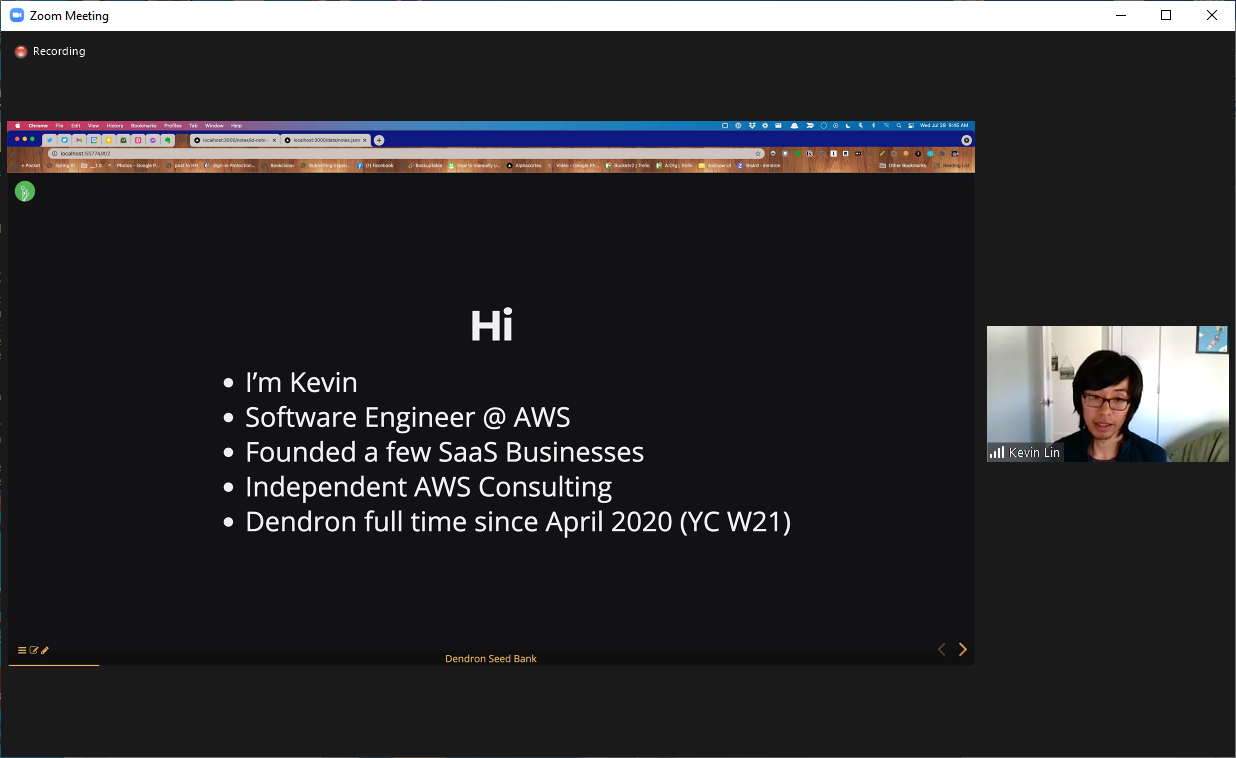Open the Profiles menu
Image resolution: width=1236 pixels, height=758 pixels.
(x=173, y=126)
